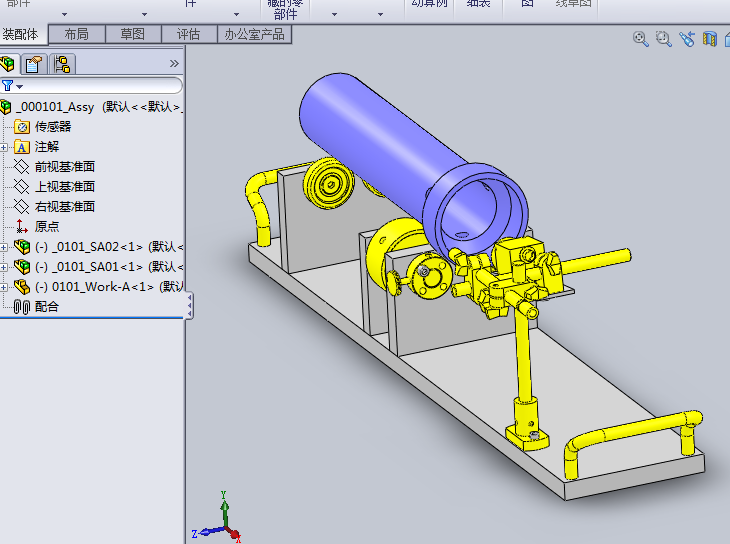Click the Section View icon

pyautogui.click(x=709, y=39)
